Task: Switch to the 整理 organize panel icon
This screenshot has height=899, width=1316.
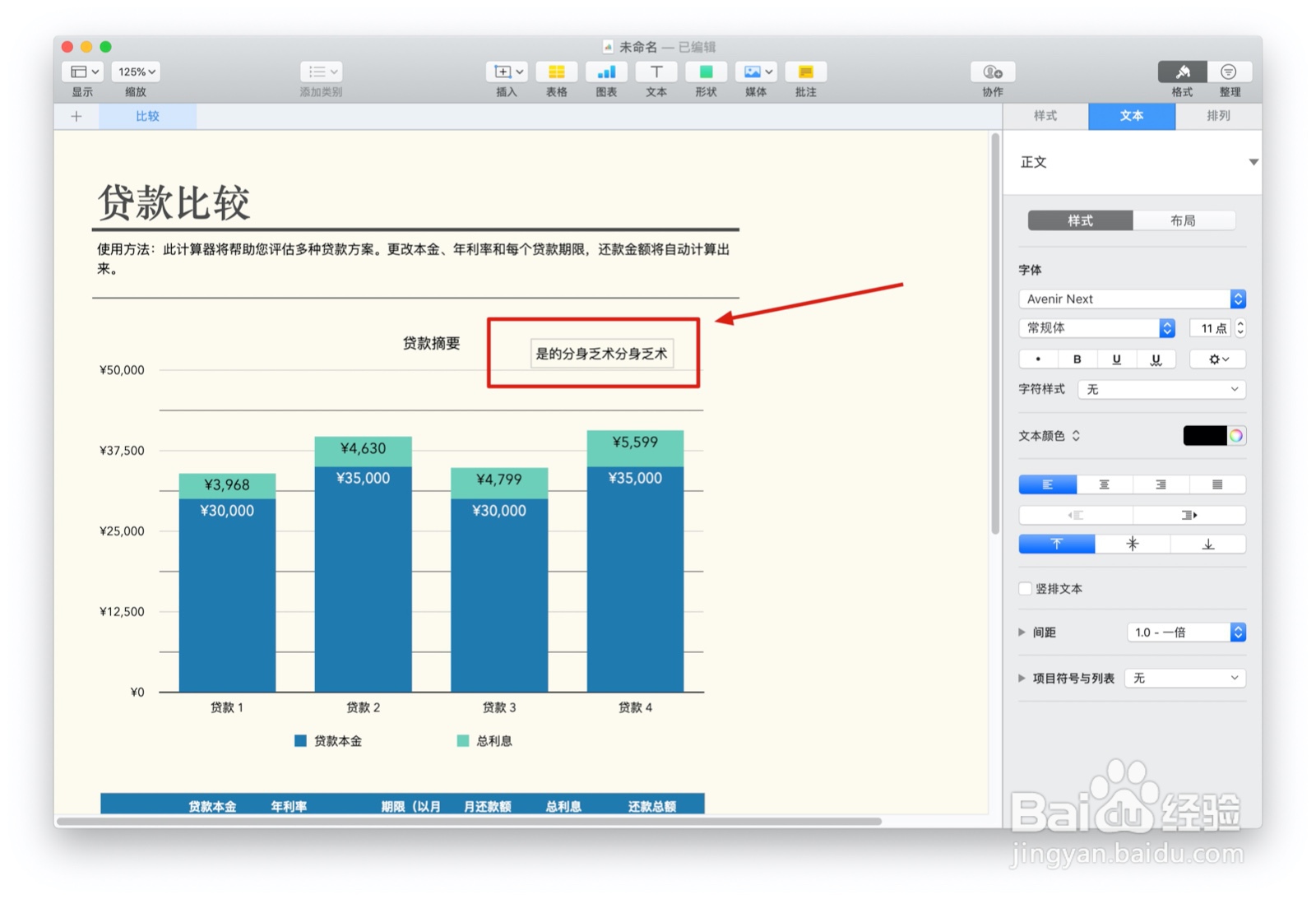Action: [x=1229, y=72]
